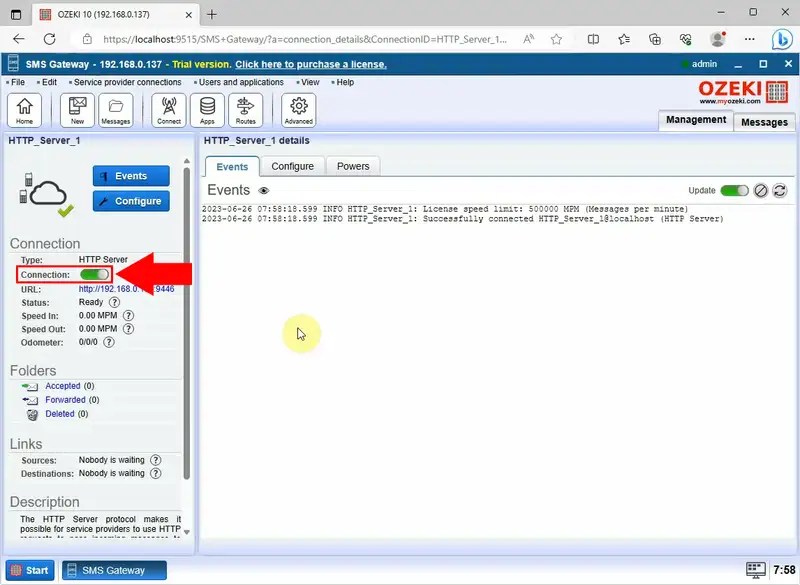This screenshot has width=800, height=585.
Task: Open the View menu
Action: pos(310,82)
